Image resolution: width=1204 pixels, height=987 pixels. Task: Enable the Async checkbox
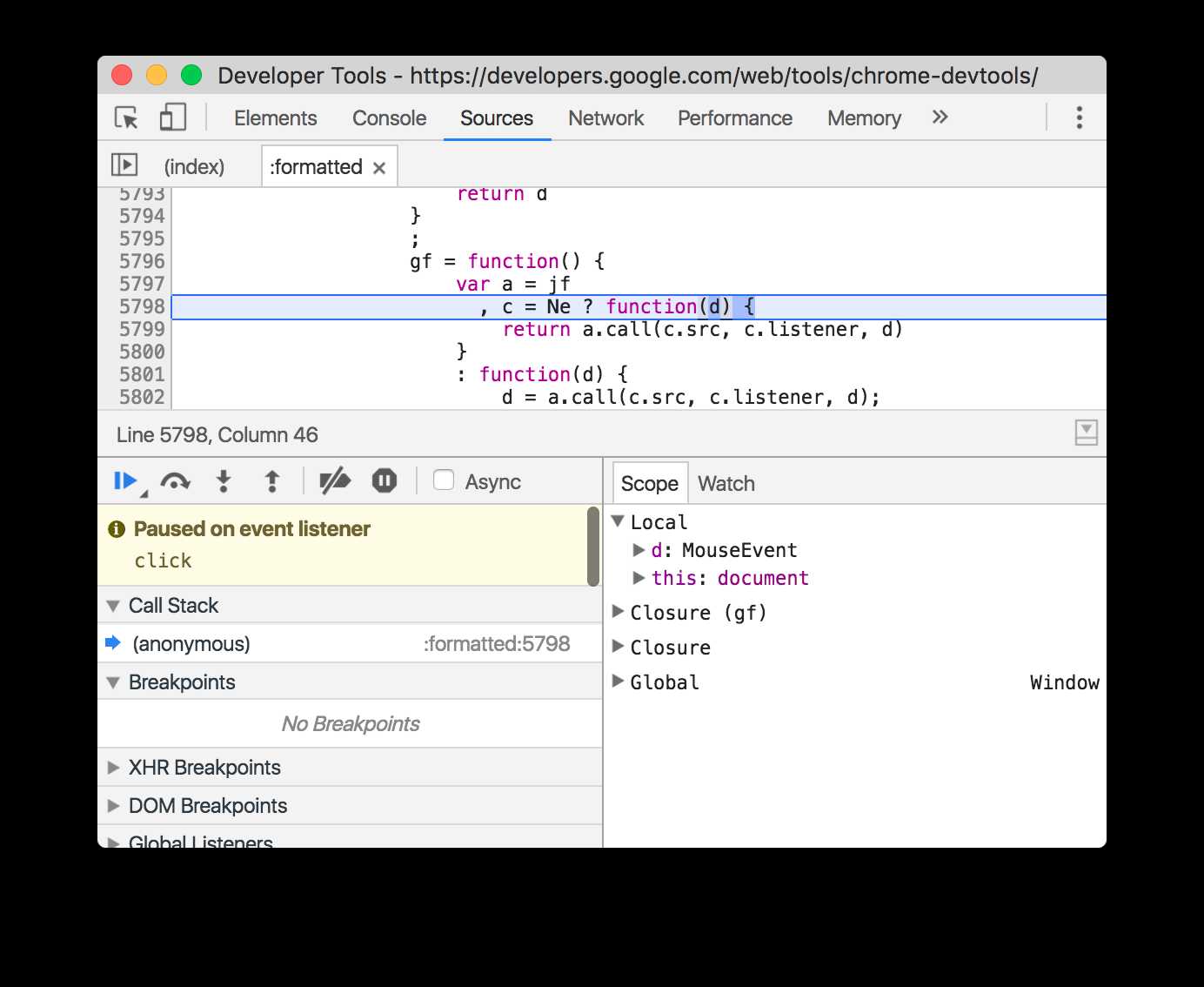pyautogui.click(x=444, y=480)
